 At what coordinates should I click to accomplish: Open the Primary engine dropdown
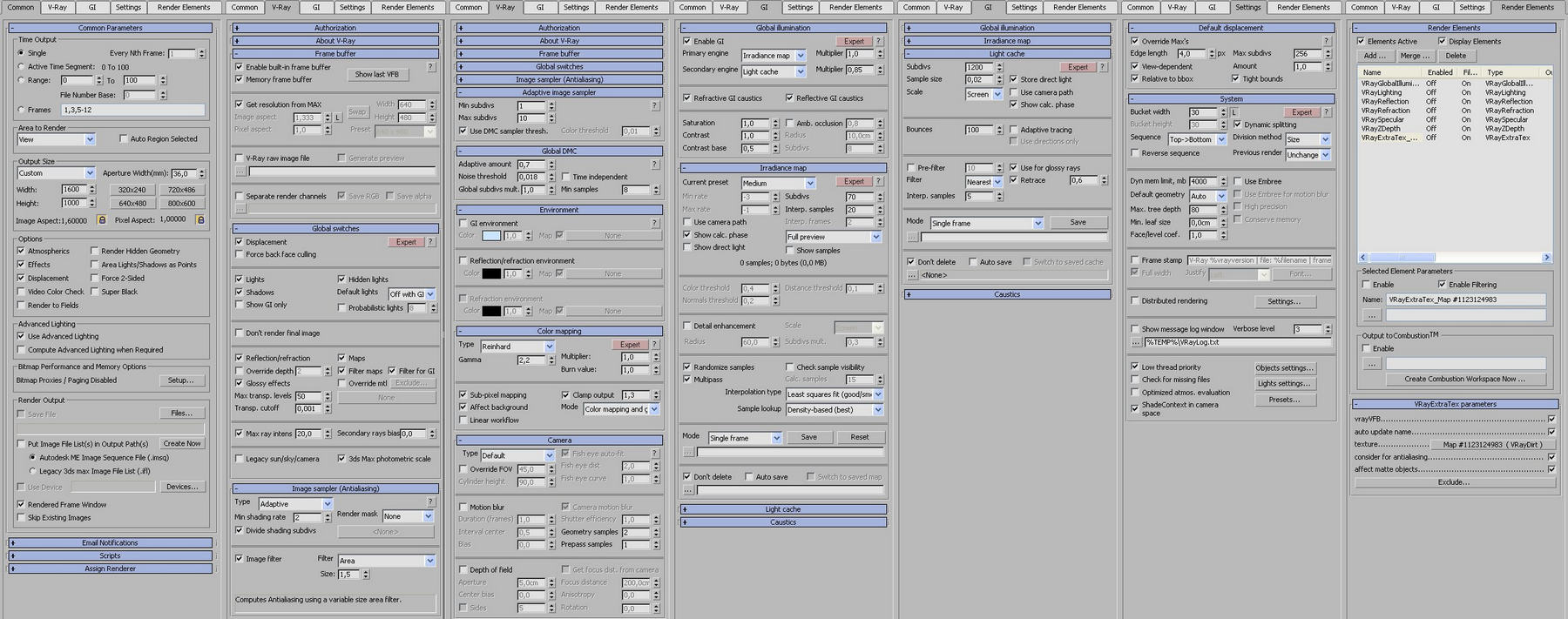click(774, 56)
